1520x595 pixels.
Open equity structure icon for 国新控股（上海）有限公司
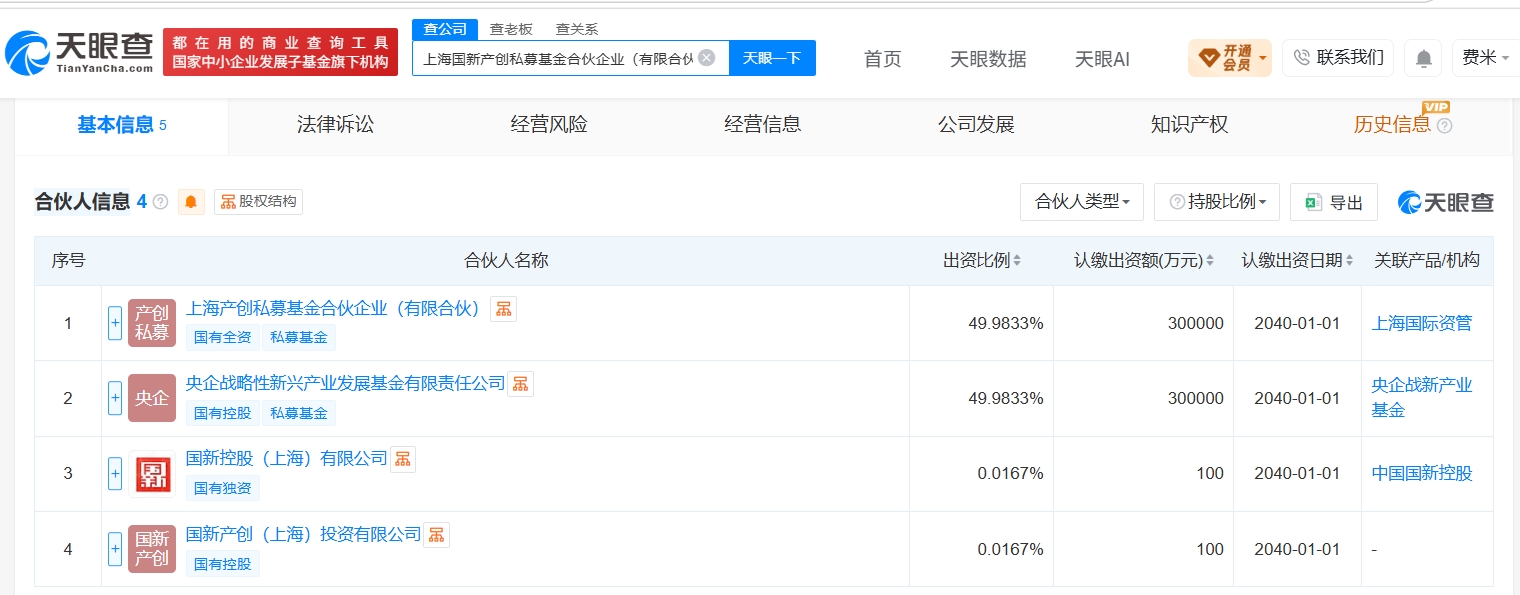(x=403, y=459)
